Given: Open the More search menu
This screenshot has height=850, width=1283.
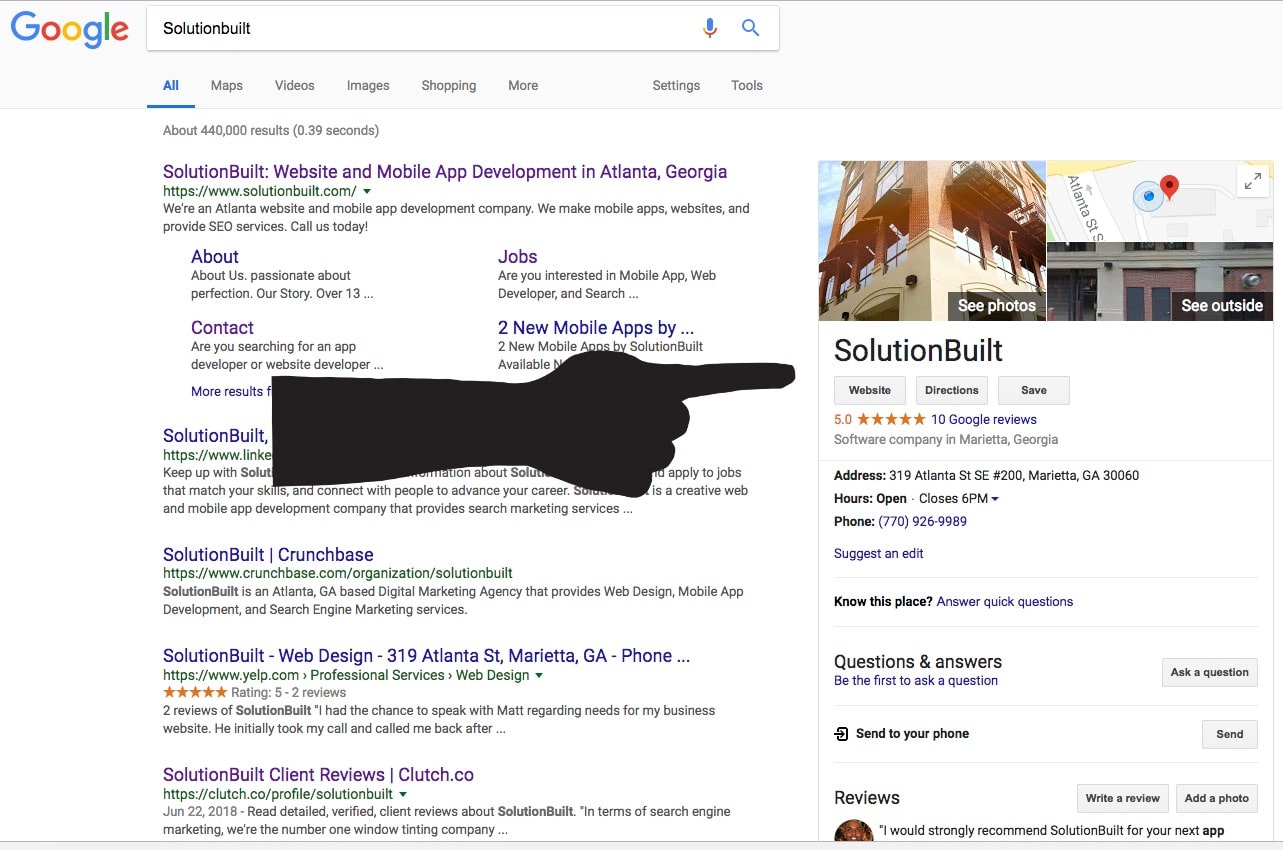Looking at the screenshot, I should 523,85.
